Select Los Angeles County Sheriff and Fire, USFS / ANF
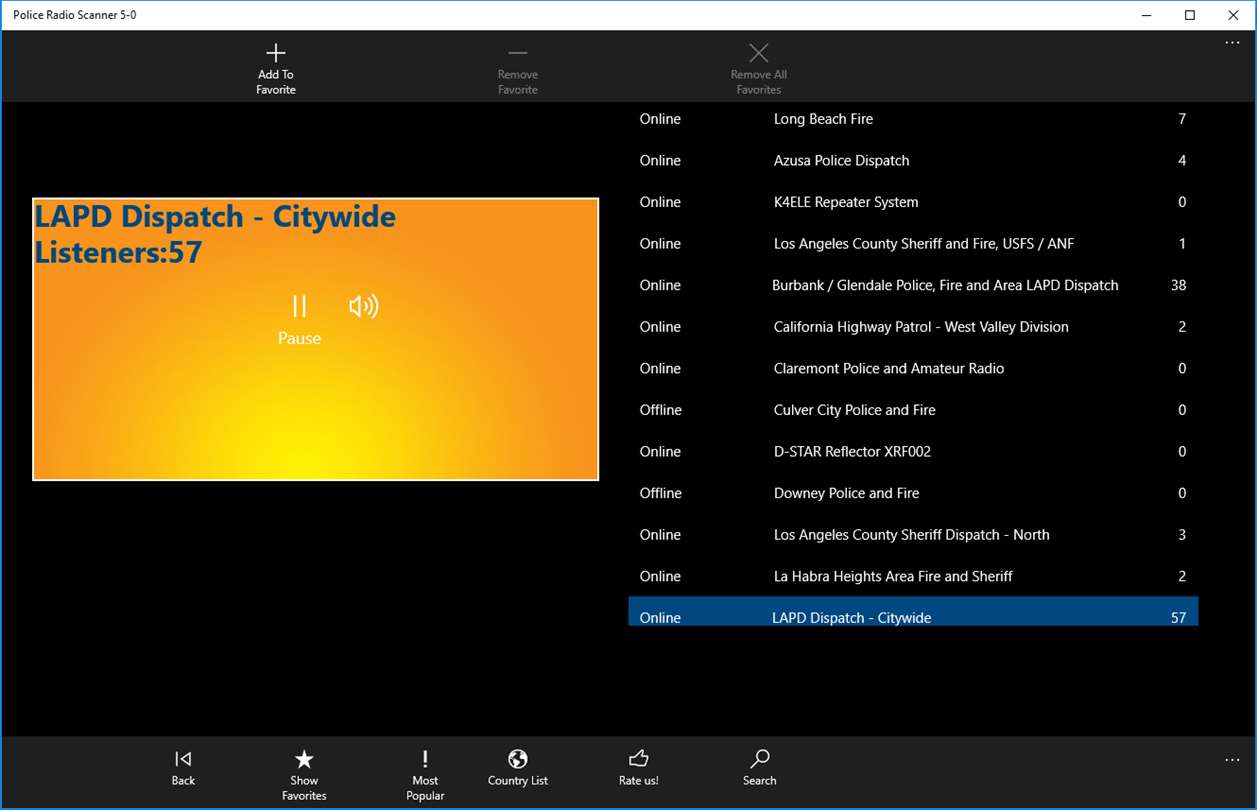 click(x=913, y=244)
